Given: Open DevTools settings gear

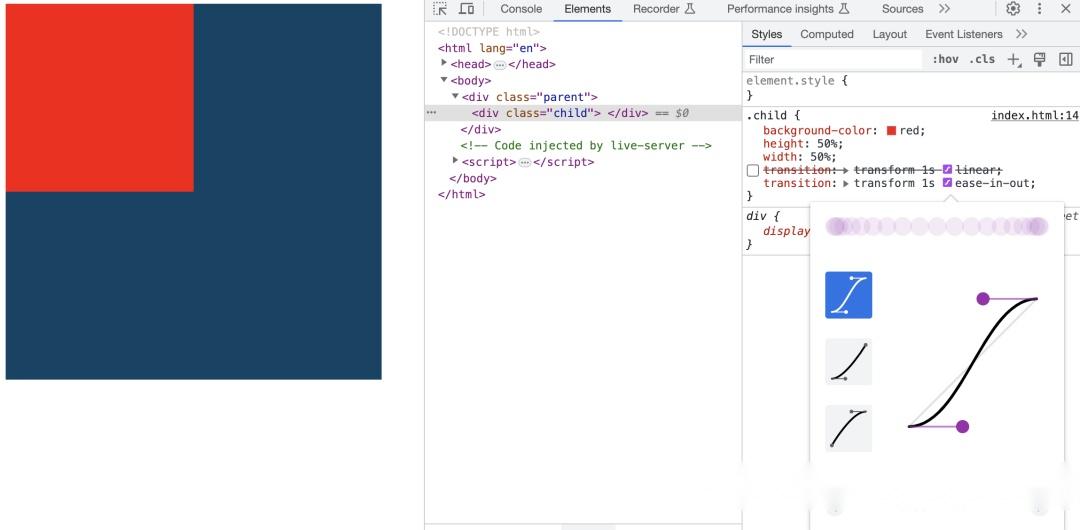Looking at the screenshot, I should tap(1012, 9).
